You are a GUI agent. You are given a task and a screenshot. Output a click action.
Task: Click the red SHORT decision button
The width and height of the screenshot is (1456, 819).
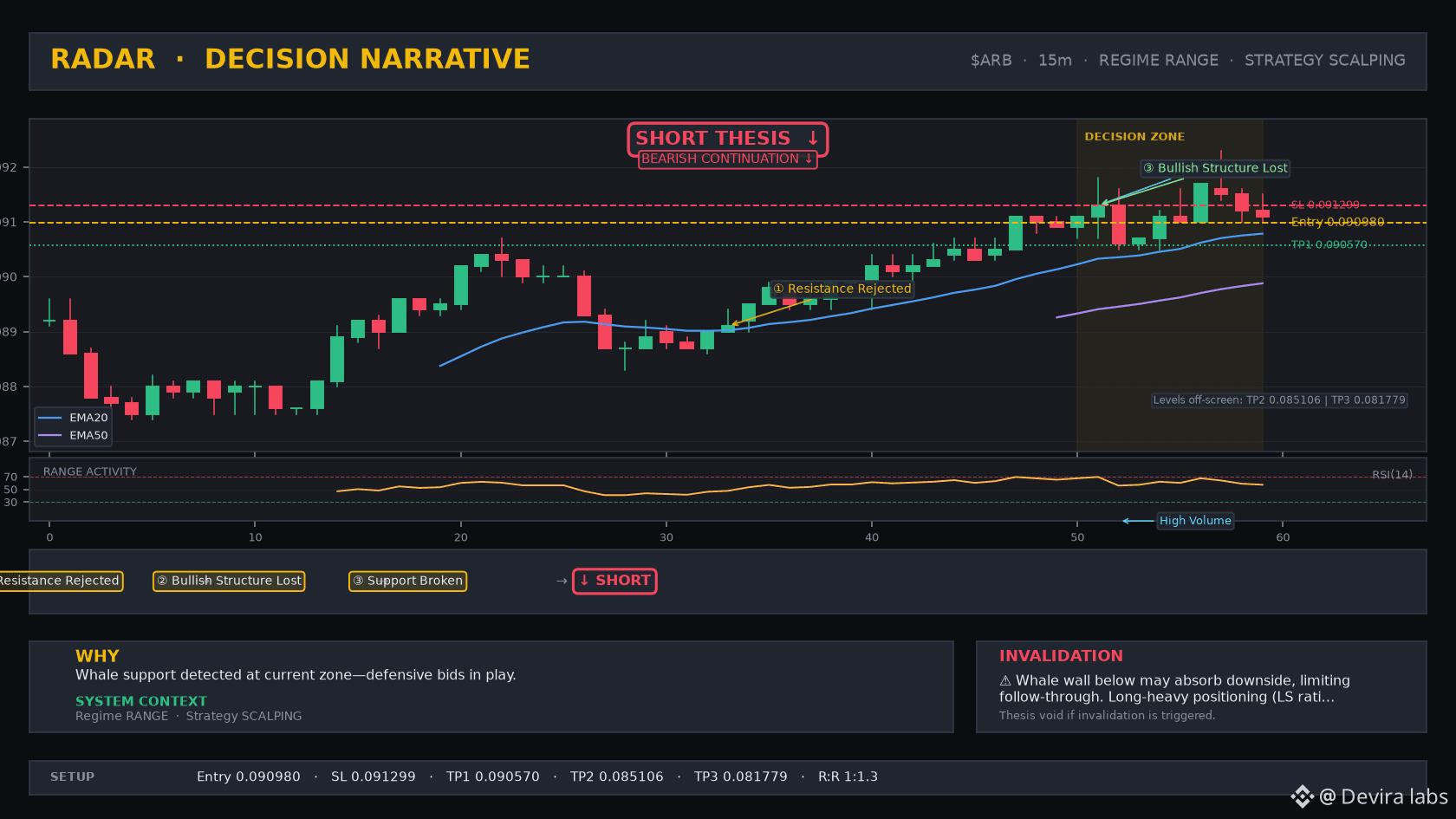(x=614, y=581)
